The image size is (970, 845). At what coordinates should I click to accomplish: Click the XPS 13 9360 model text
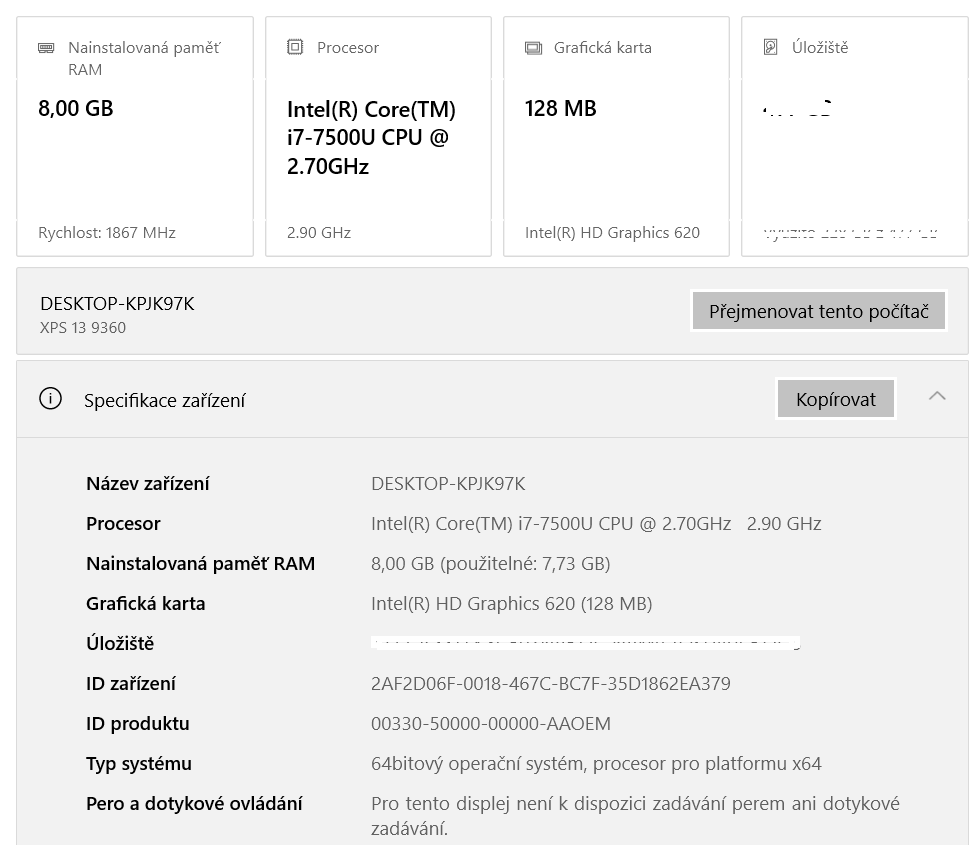tap(83, 328)
